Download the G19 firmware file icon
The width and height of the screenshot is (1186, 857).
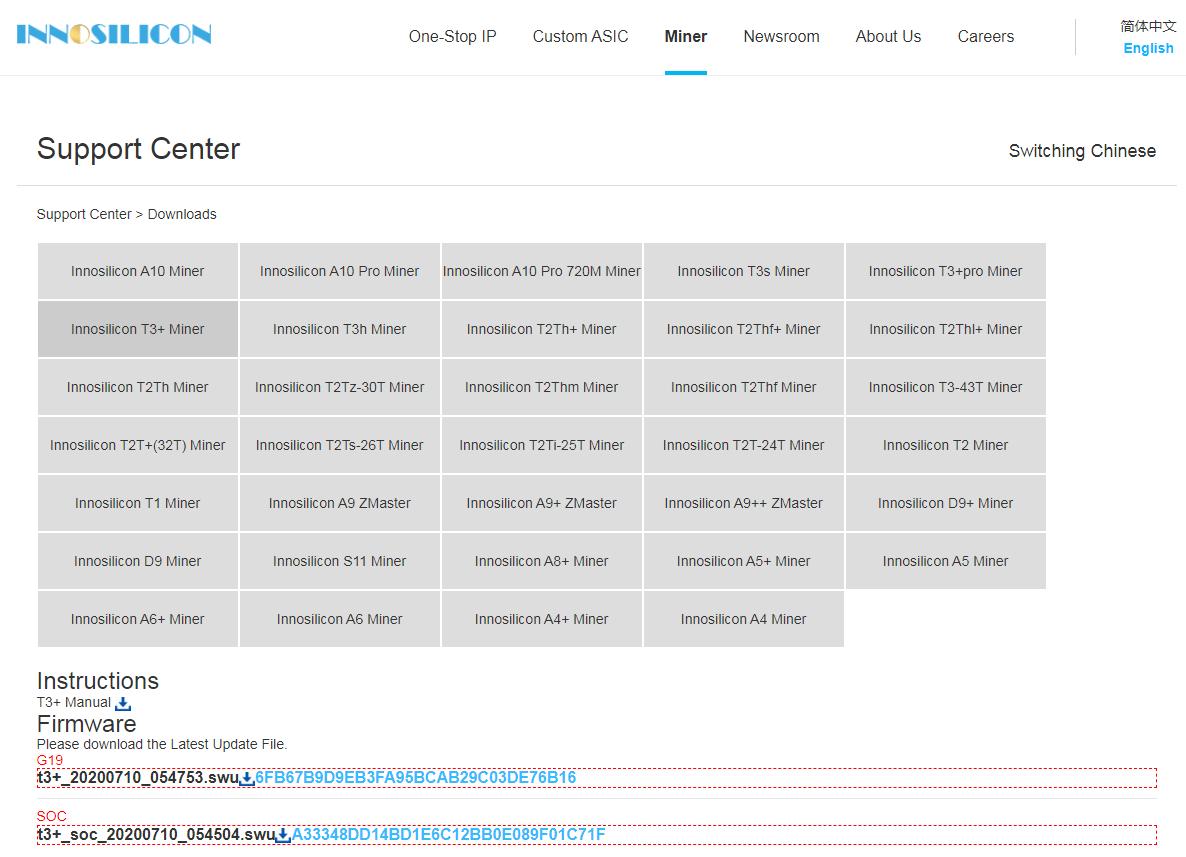(247, 778)
